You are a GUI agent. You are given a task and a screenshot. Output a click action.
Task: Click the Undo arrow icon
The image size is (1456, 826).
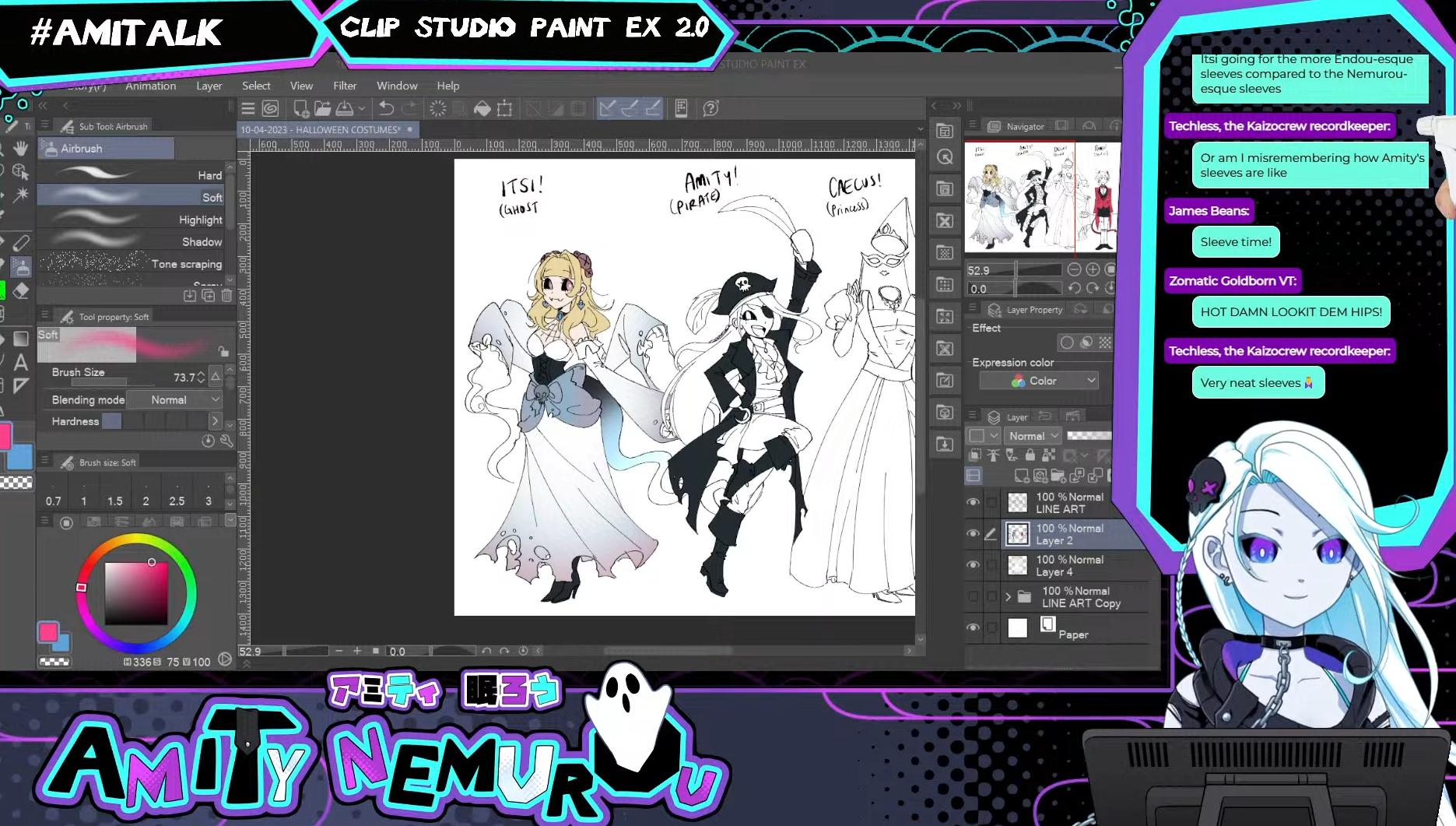387,108
